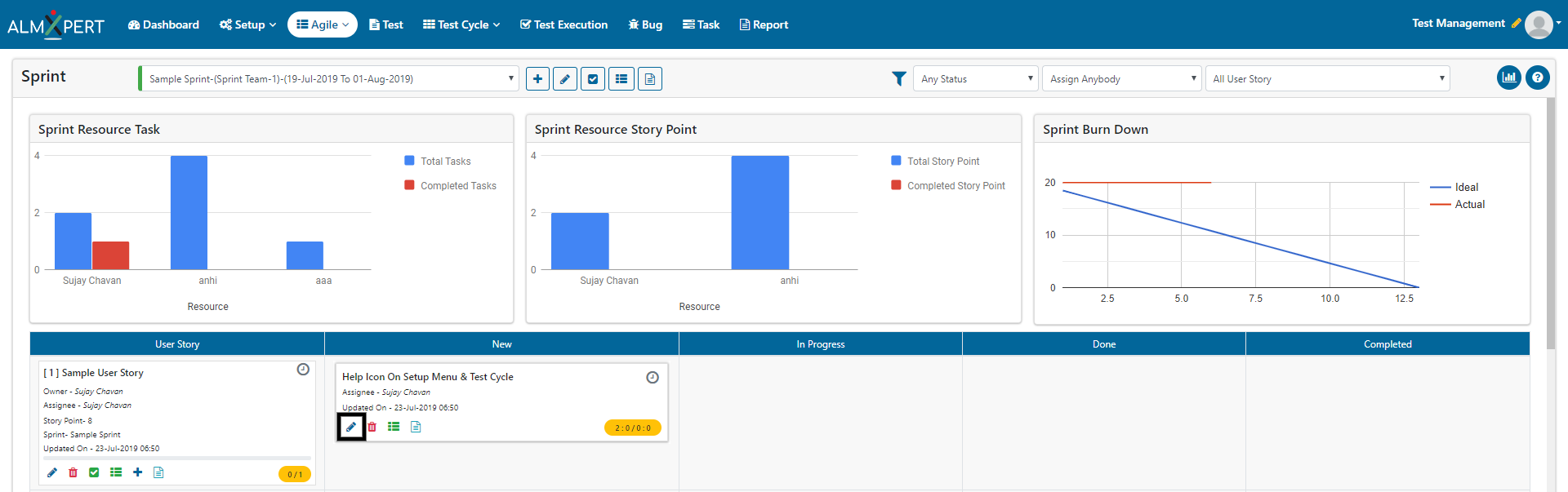Image resolution: width=1568 pixels, height=492 pixels.
Task: Click the filter funnel icon
Action: 899,79
